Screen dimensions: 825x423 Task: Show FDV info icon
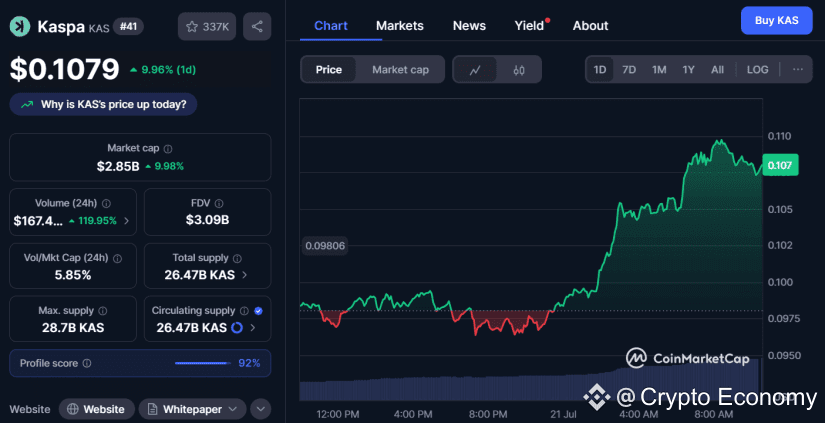click(x=219, y=203)
